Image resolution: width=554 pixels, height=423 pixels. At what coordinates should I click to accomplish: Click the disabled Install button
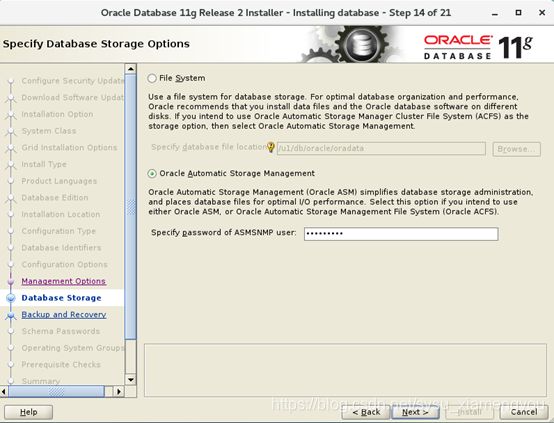tap(469, 412)
